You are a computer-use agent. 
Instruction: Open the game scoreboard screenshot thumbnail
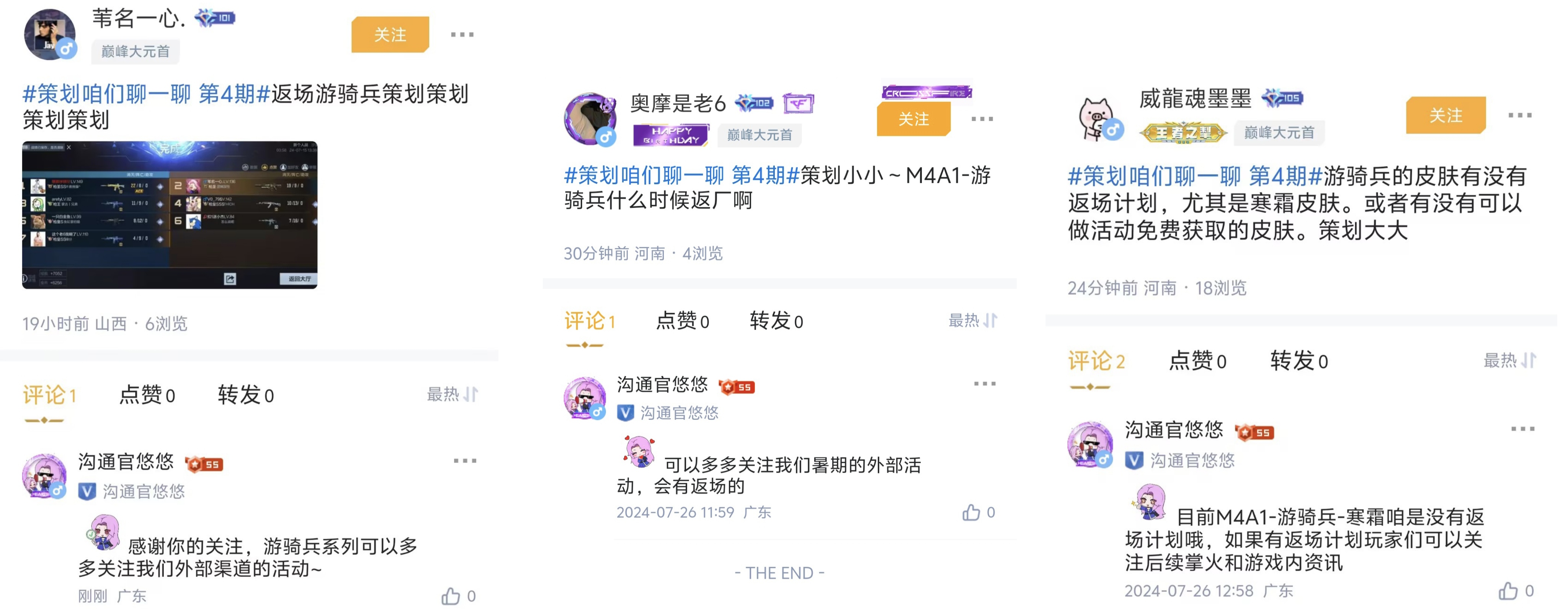click(x=170, y=215)
